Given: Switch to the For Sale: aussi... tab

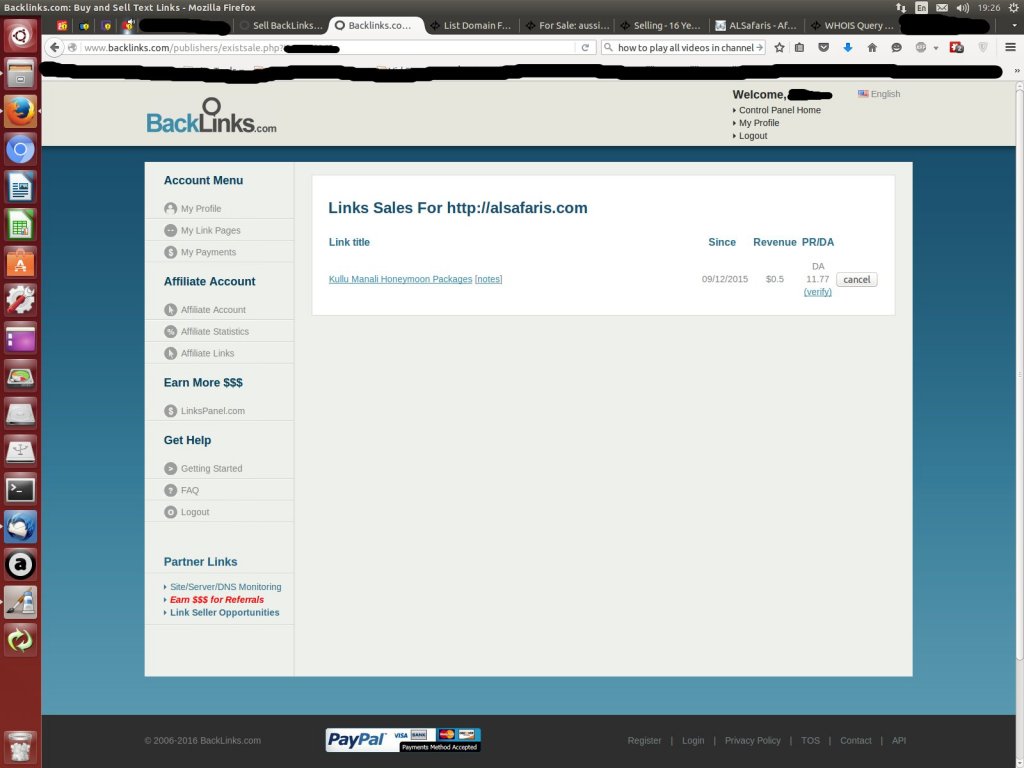Looking at the screenshot, I should (x=567, y=25).
